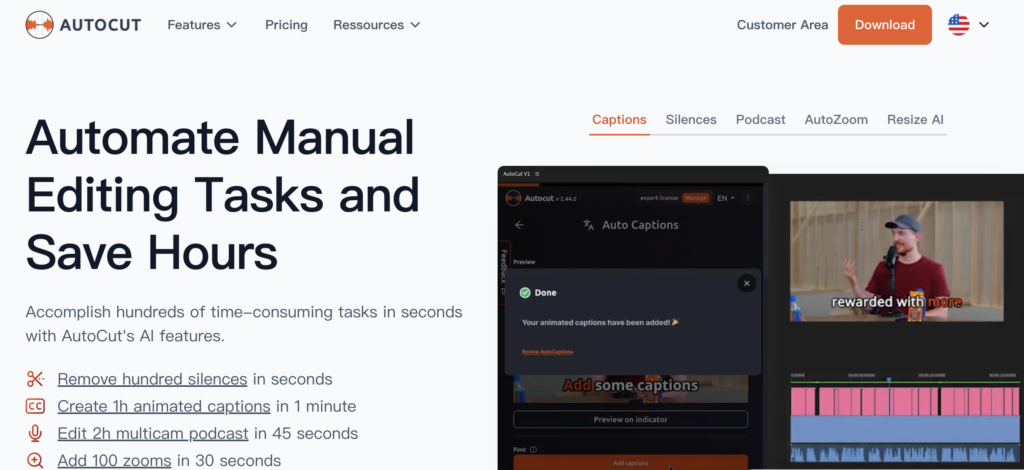The width and height of the screenshot is (1024, 470).
Task: Click the translate icon next to Auto Captions
Action: point(588,225)
